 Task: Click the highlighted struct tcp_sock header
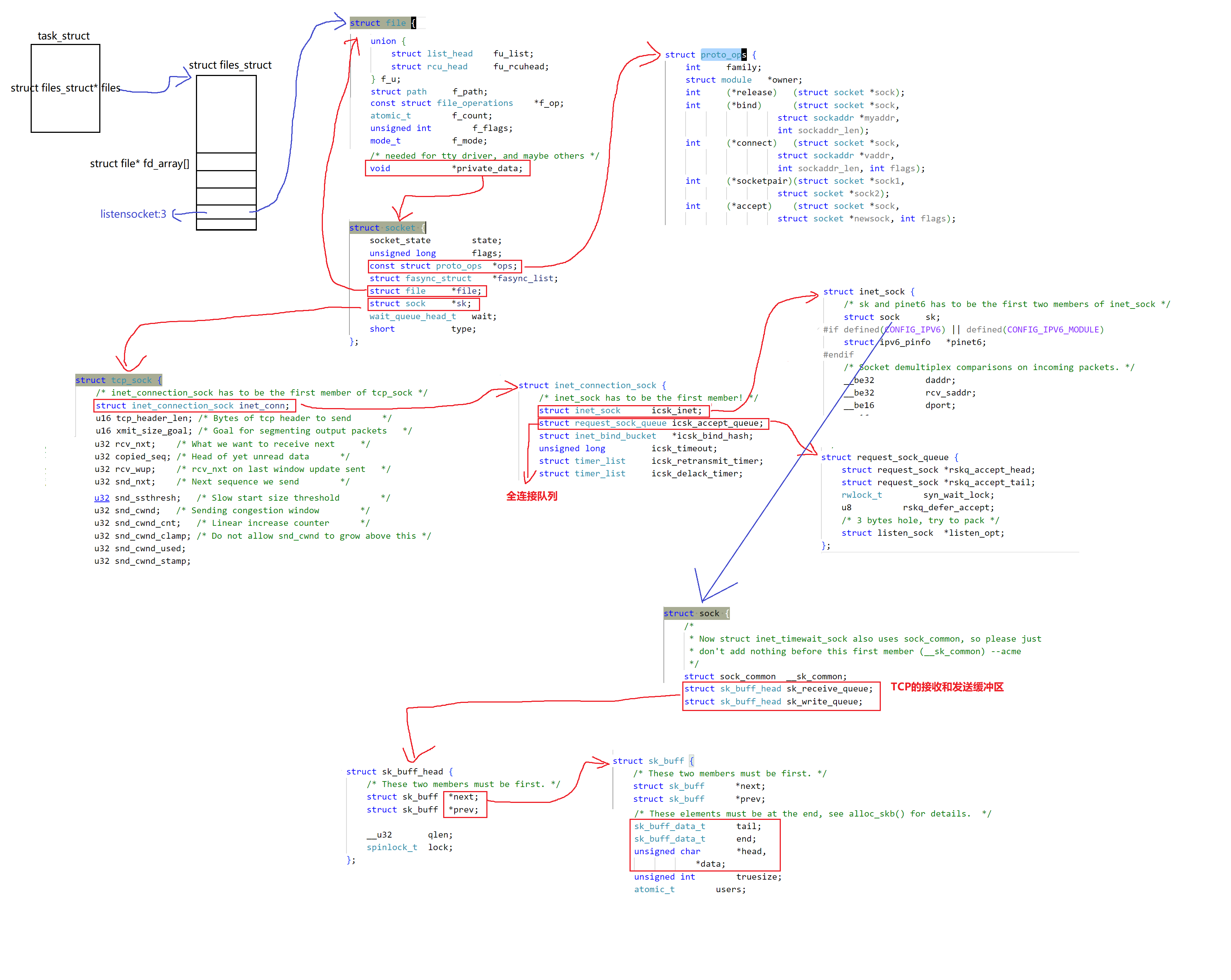119,380
